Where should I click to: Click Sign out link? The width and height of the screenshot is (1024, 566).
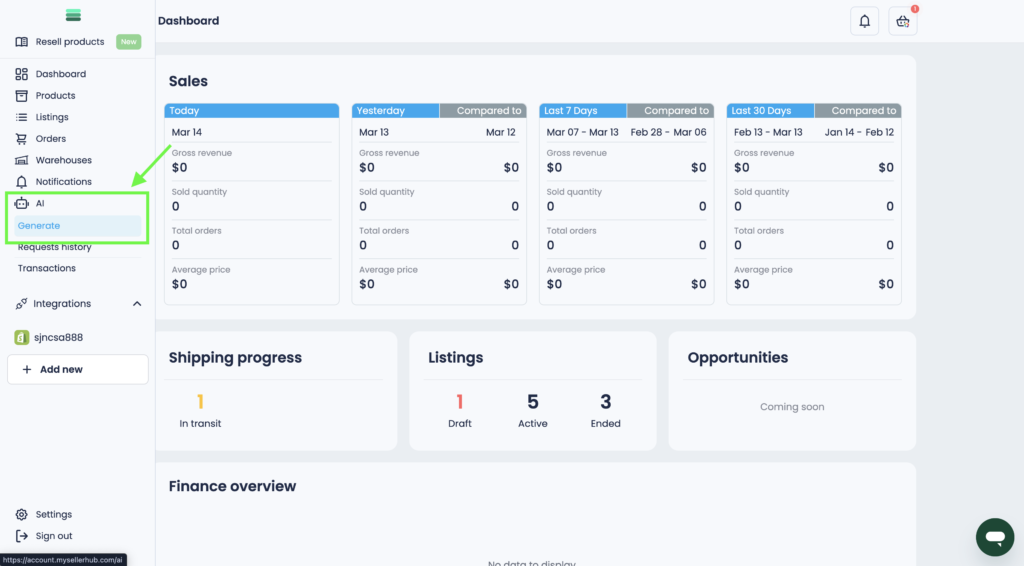(x=54, y=536)
